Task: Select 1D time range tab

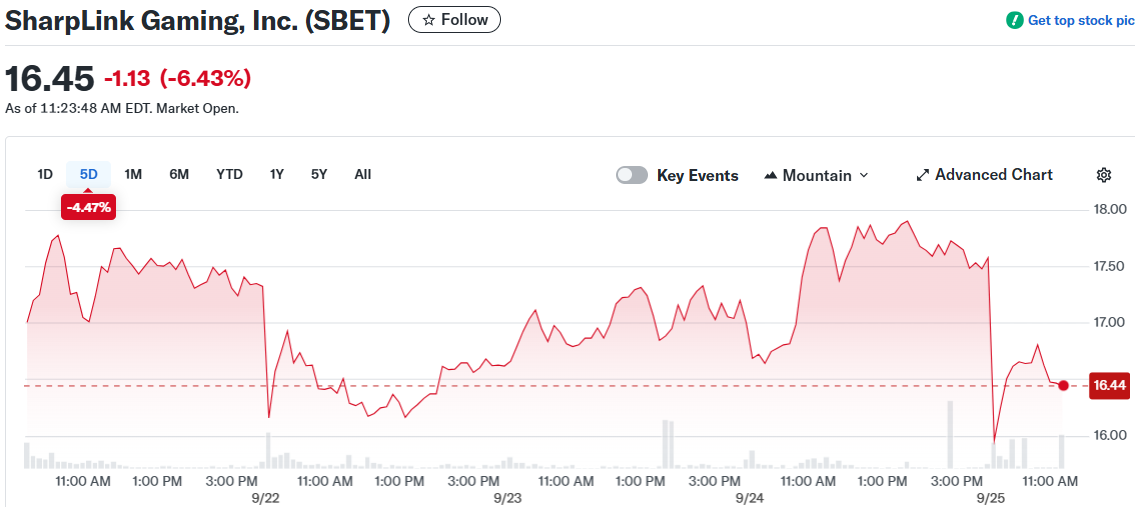Action: click(45, 175)
